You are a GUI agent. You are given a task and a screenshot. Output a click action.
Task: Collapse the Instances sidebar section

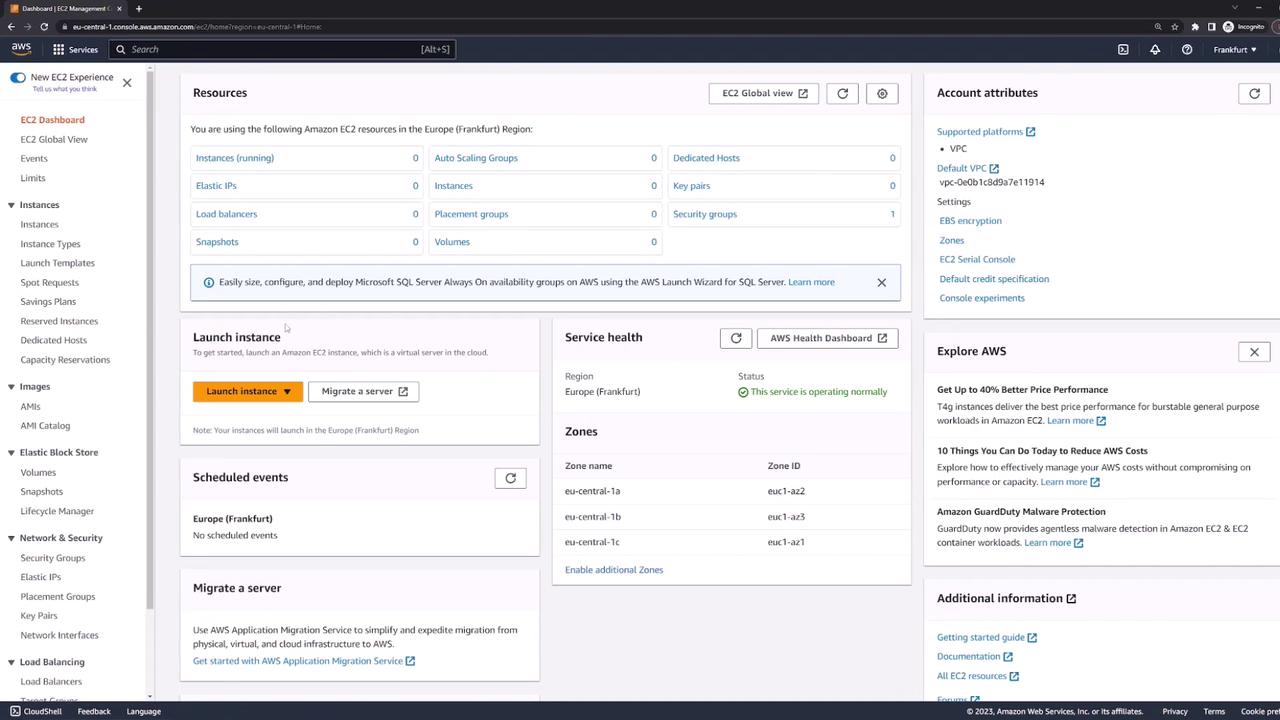click(11, 205)
